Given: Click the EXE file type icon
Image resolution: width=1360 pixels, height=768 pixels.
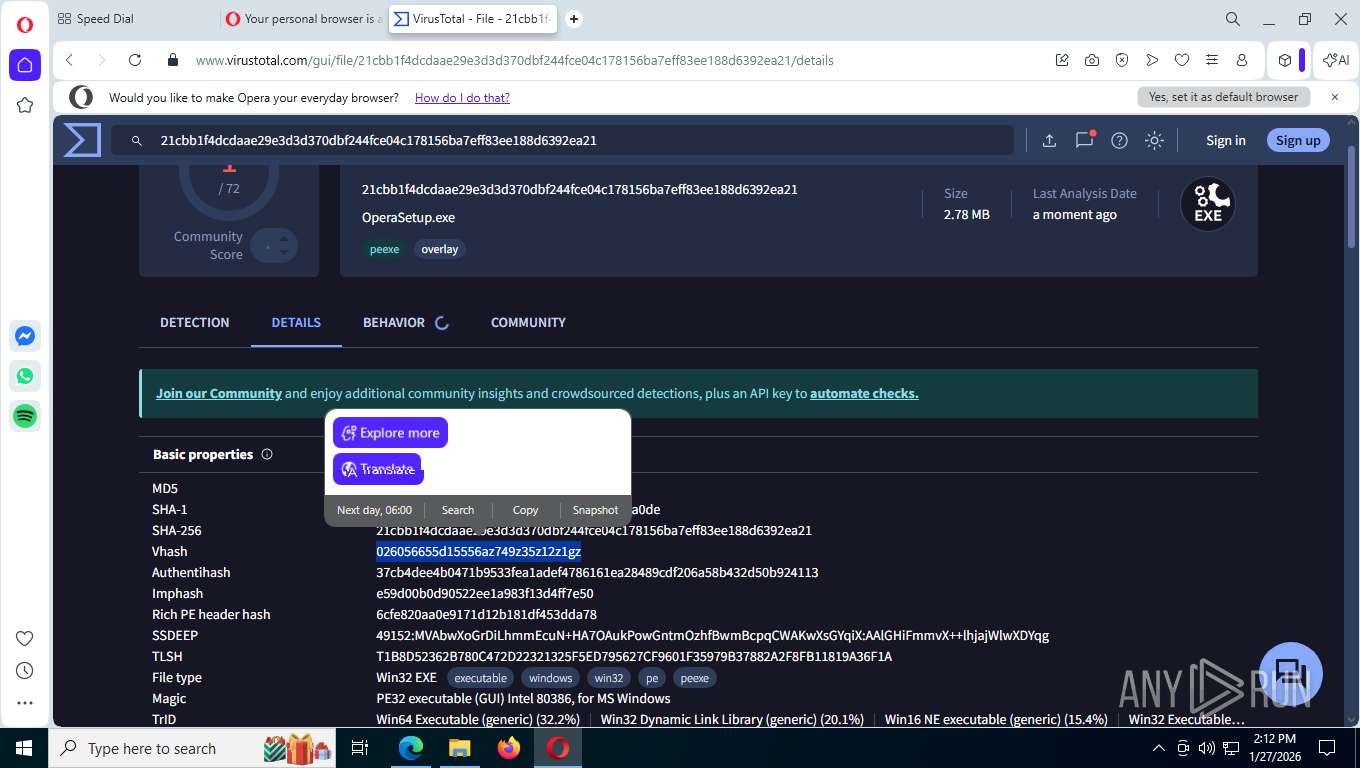Looking at the screenshot, I should [x=1208, y=204].
